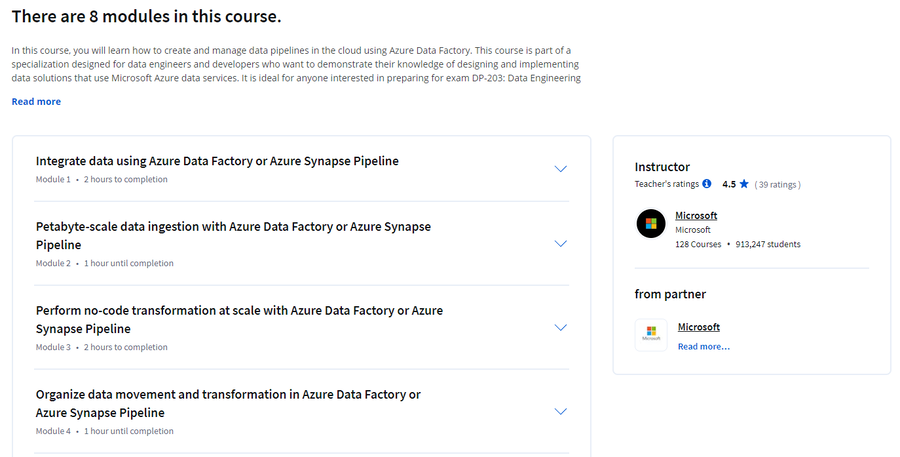Viewport: 900px width, 457px height.
Task: Click 'Teacher's ratings' label
Action: tap(666, 184)
